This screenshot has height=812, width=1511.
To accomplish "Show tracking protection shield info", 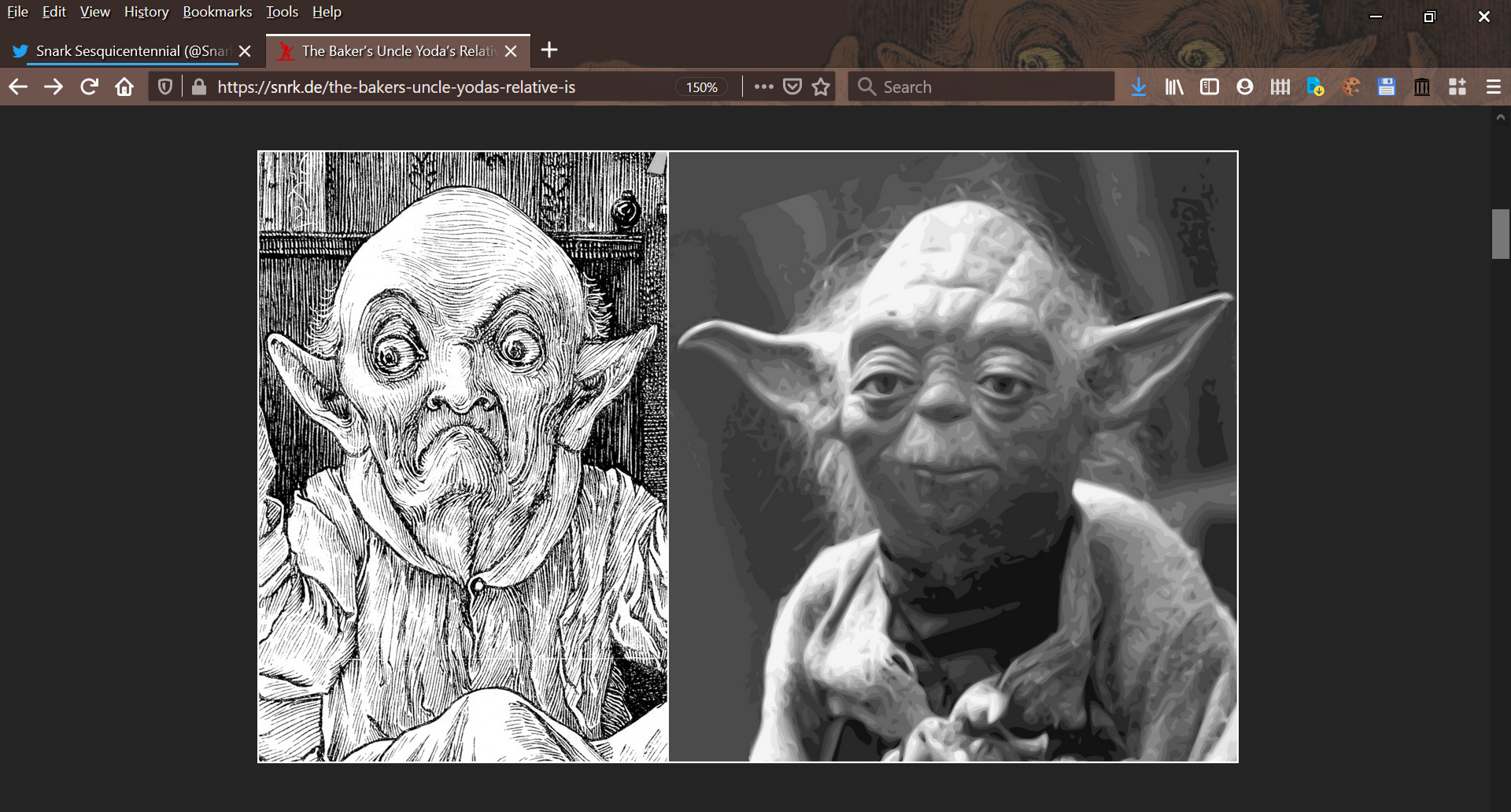I will point(165,87).
